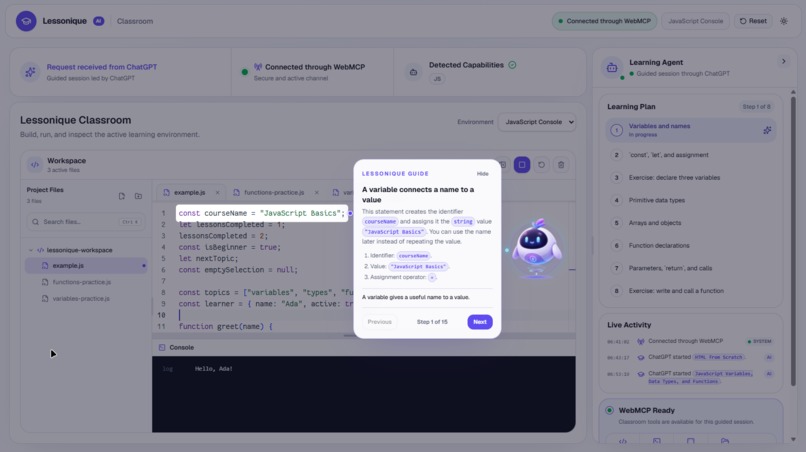Viewport: 806px width, 452px height.
Task: Select step 5 Arrays and objects
Action: [691, 223]
